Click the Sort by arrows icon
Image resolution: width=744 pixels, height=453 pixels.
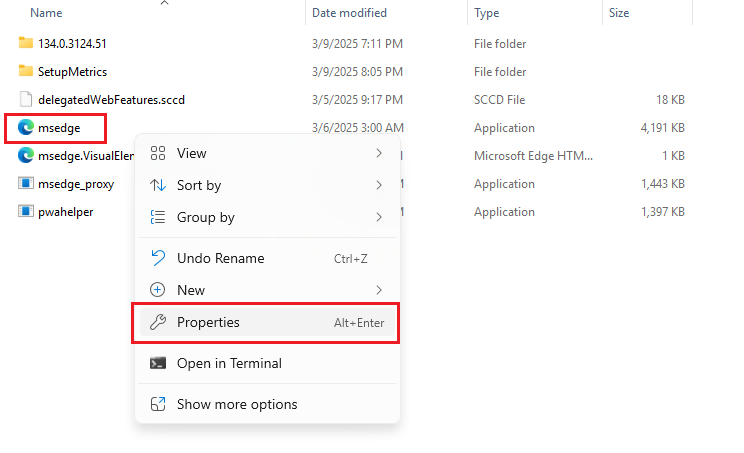(x=158, y=185)
